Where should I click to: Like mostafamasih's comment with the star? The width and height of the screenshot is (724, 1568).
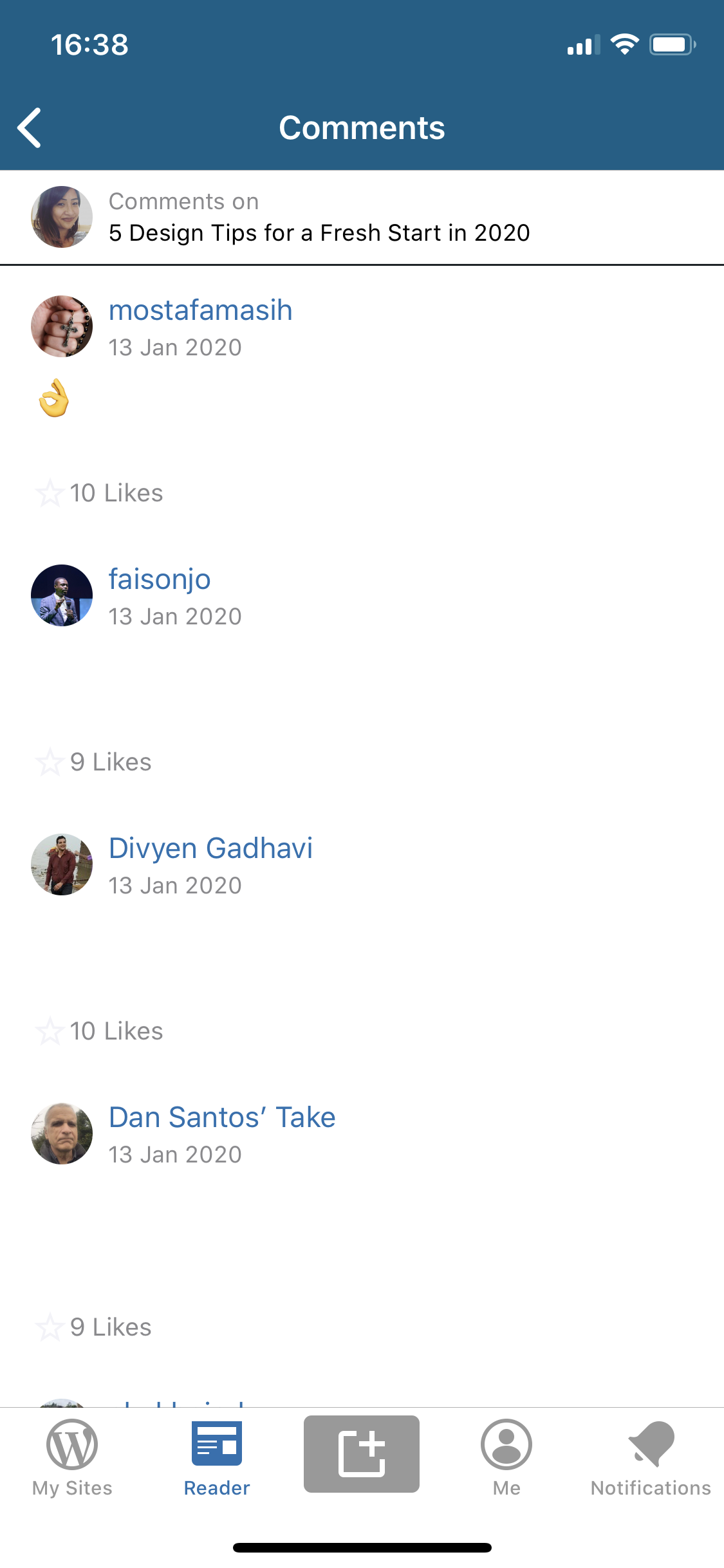[x=50, y=493]
